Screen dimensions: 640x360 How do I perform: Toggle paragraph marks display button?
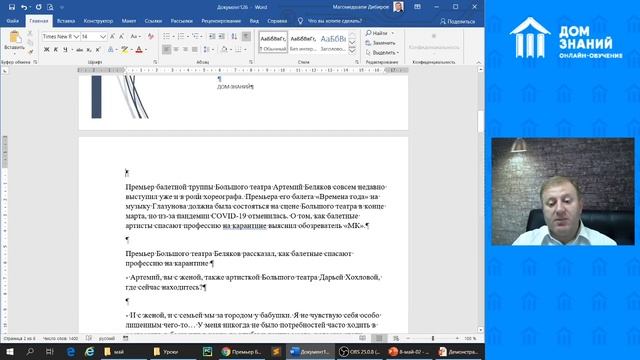pyautogui.click(x=246, y=37)
